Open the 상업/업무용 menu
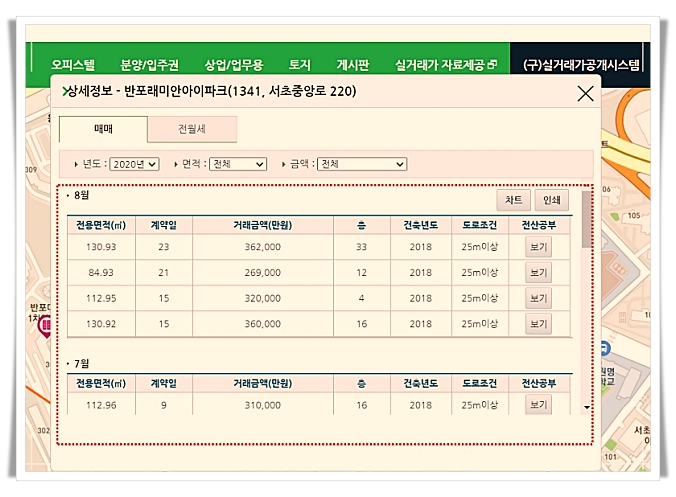The width and height of the screenshot is (676, 497). (x=234, y=65)
